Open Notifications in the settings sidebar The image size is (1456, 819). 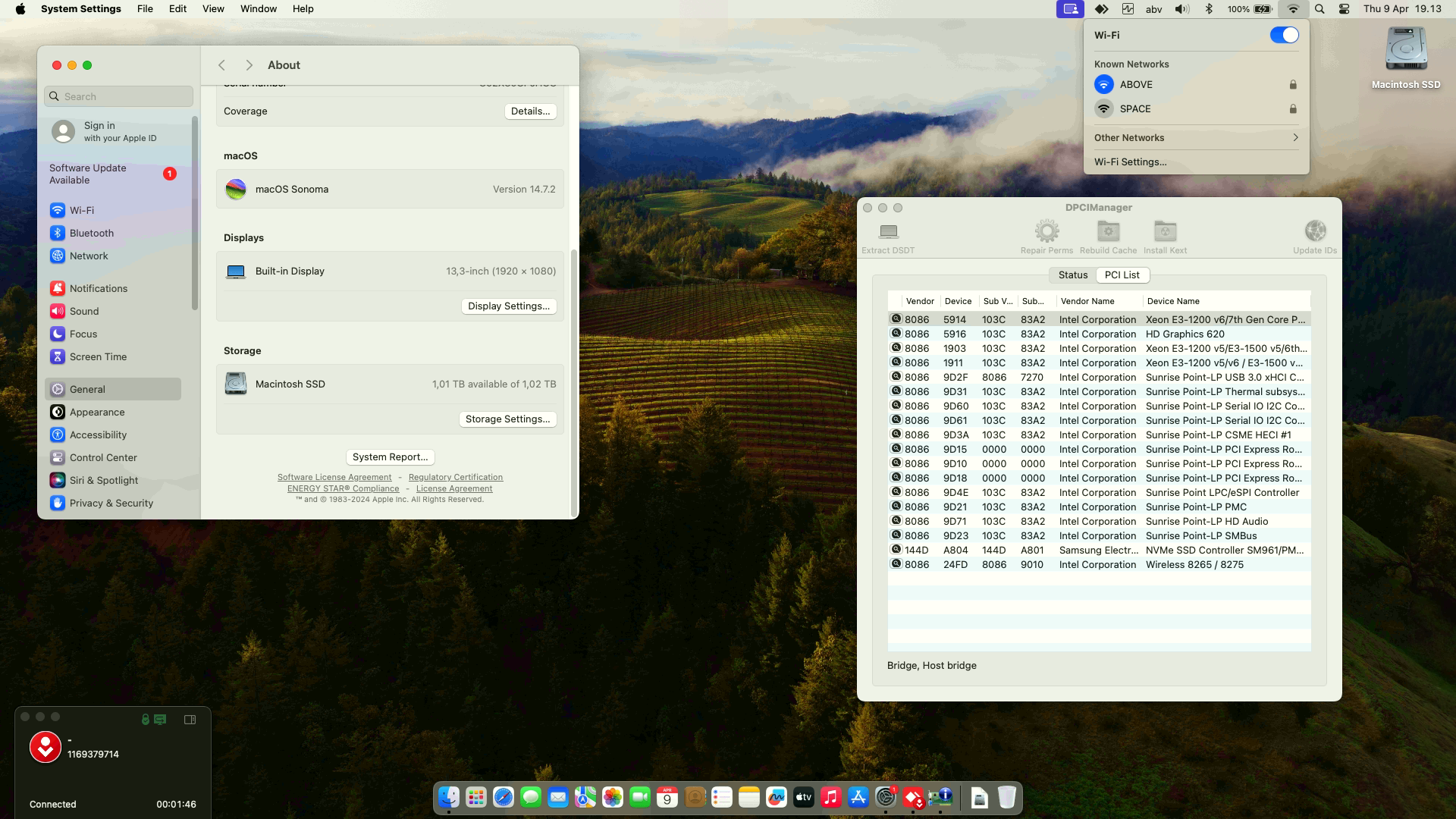pos(113,288)
